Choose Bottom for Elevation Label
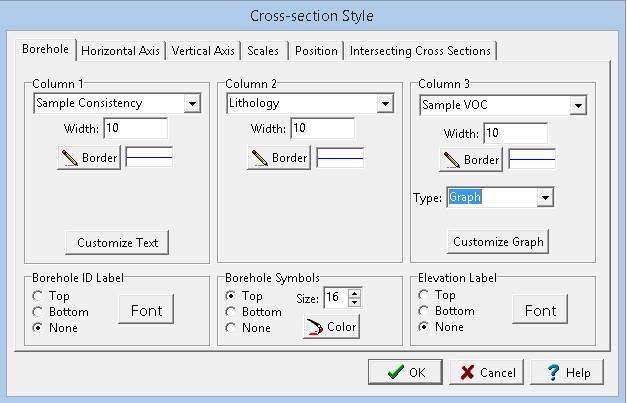627x403 pixels. tap(424, 311)
